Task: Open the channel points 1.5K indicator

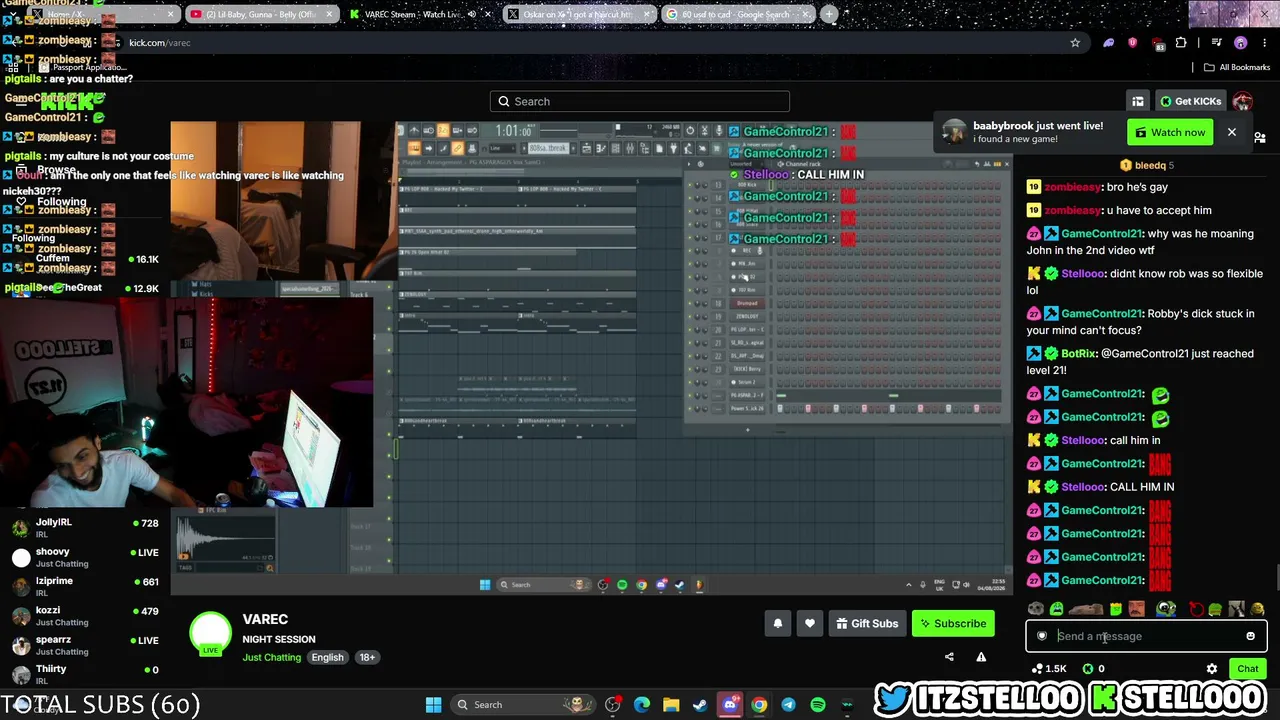Action: (x=1049, y=669)
